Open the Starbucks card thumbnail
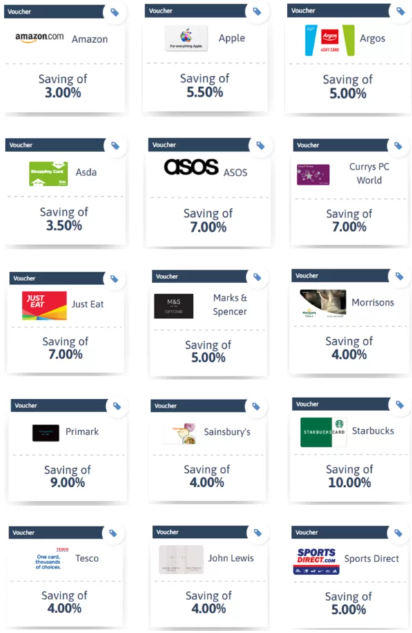This screenshot has height=633, width=412. tap(323, 432)
